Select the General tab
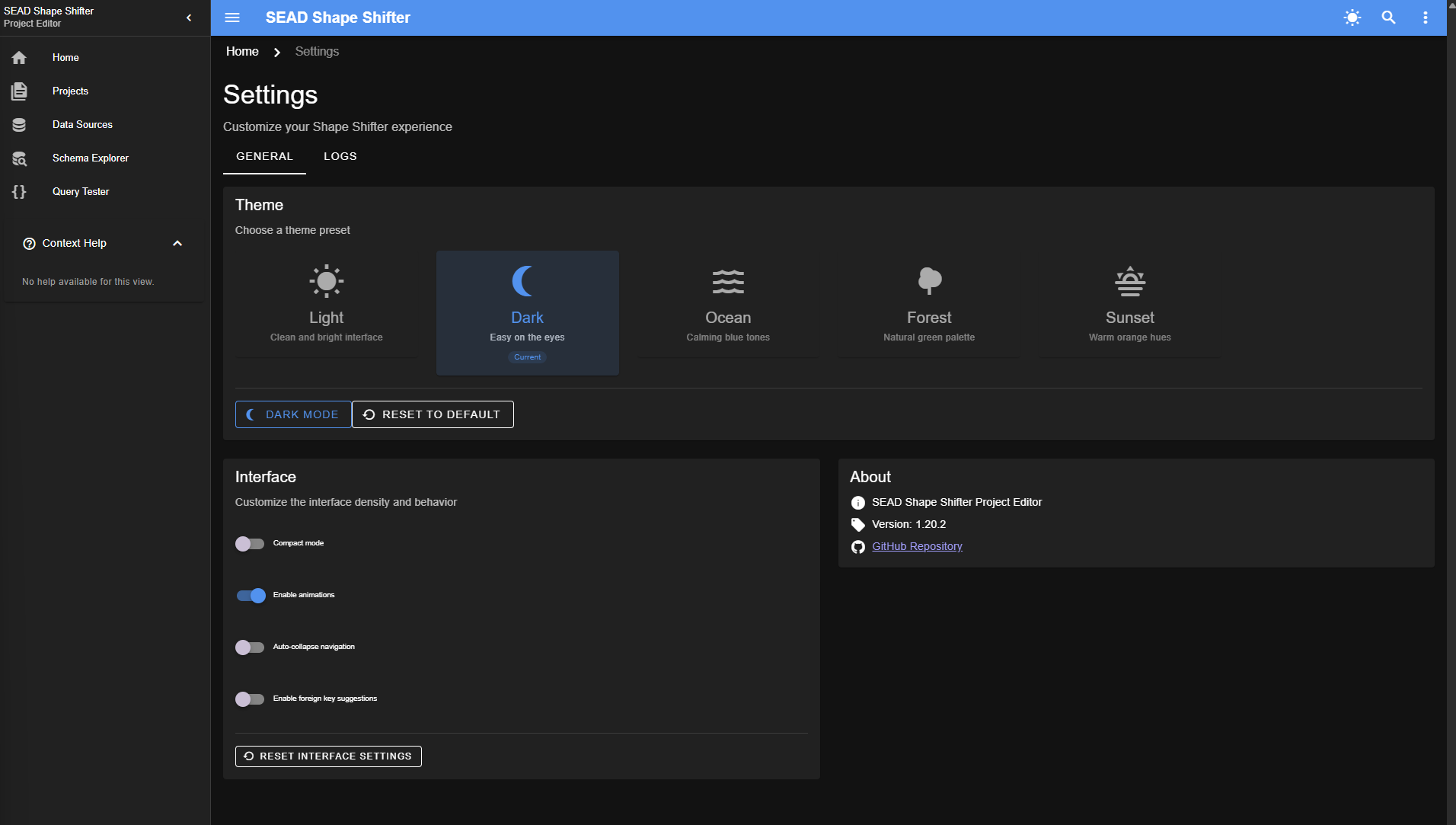 tap(264, 156)
